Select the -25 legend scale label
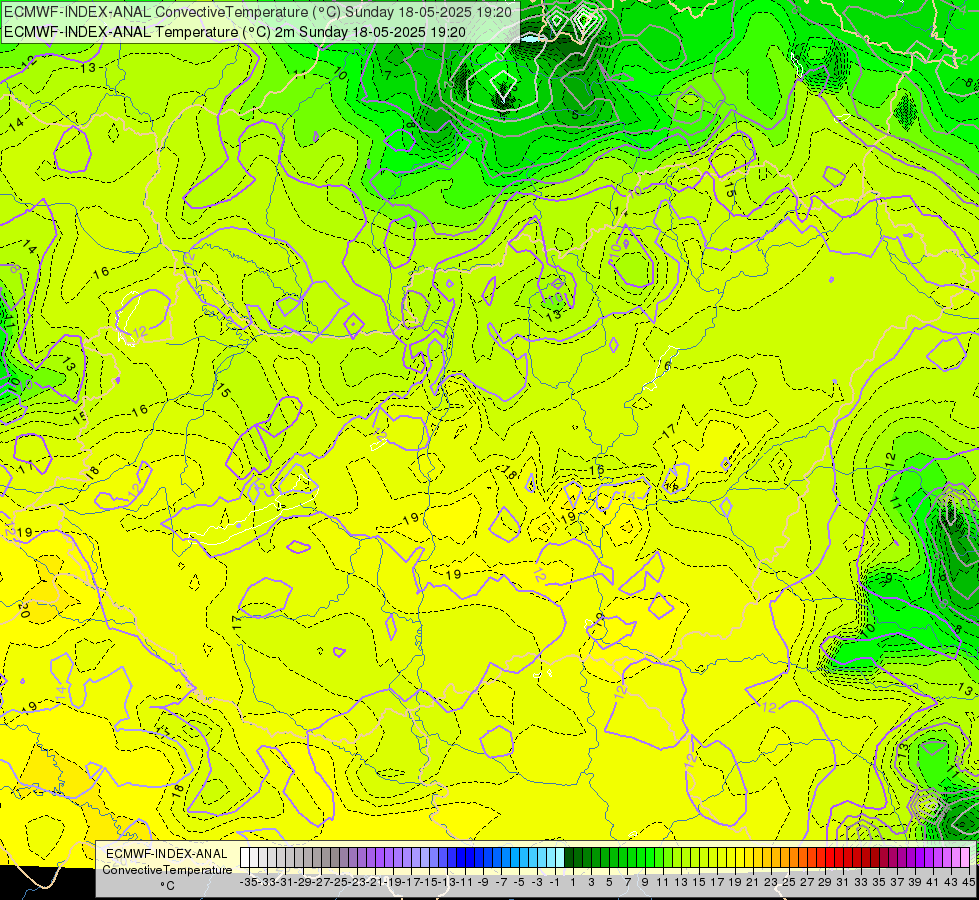The width and height of the screenshot is (979, 900). coord(339,882)
